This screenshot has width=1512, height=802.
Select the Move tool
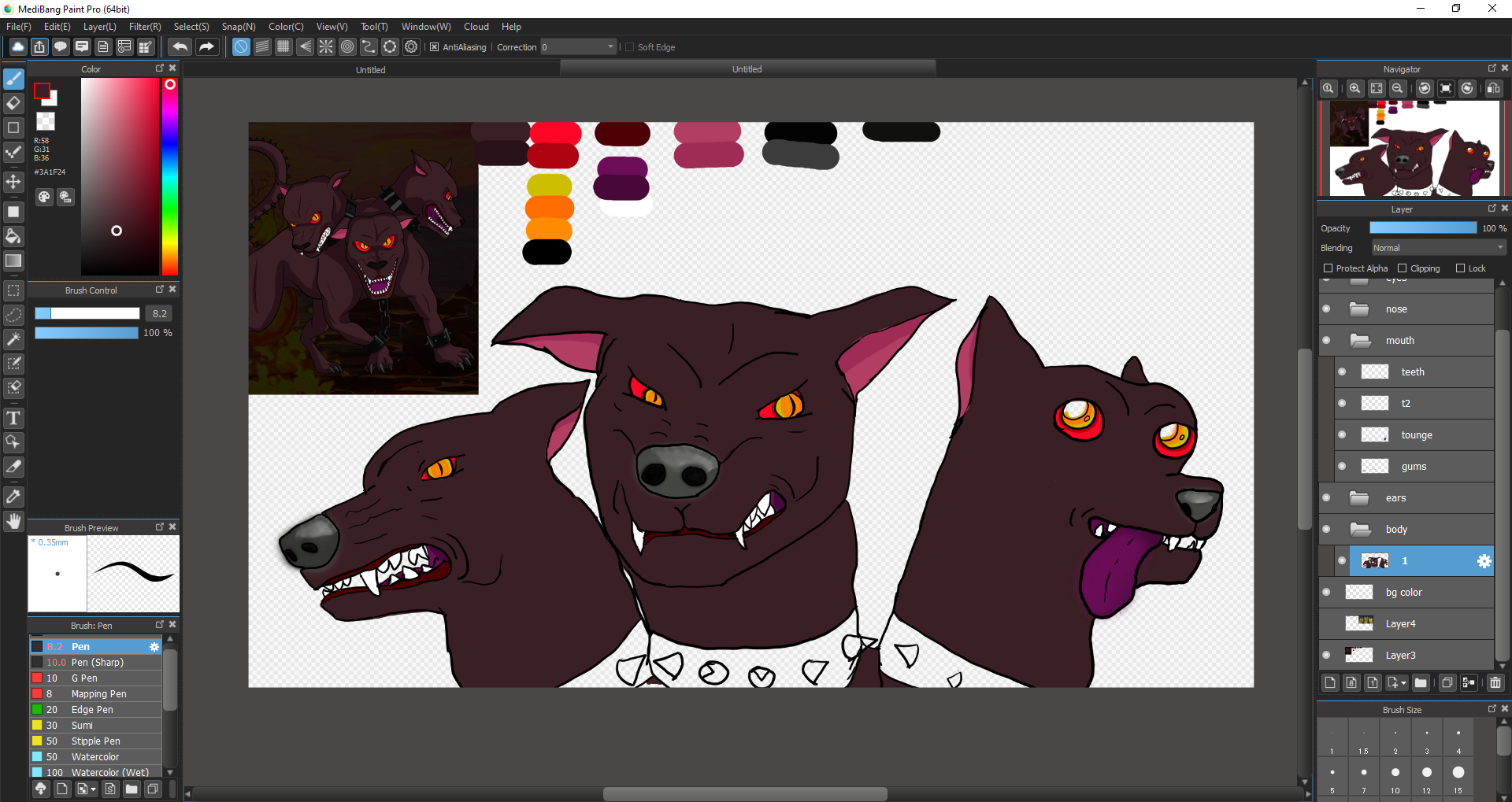point(13,182)
